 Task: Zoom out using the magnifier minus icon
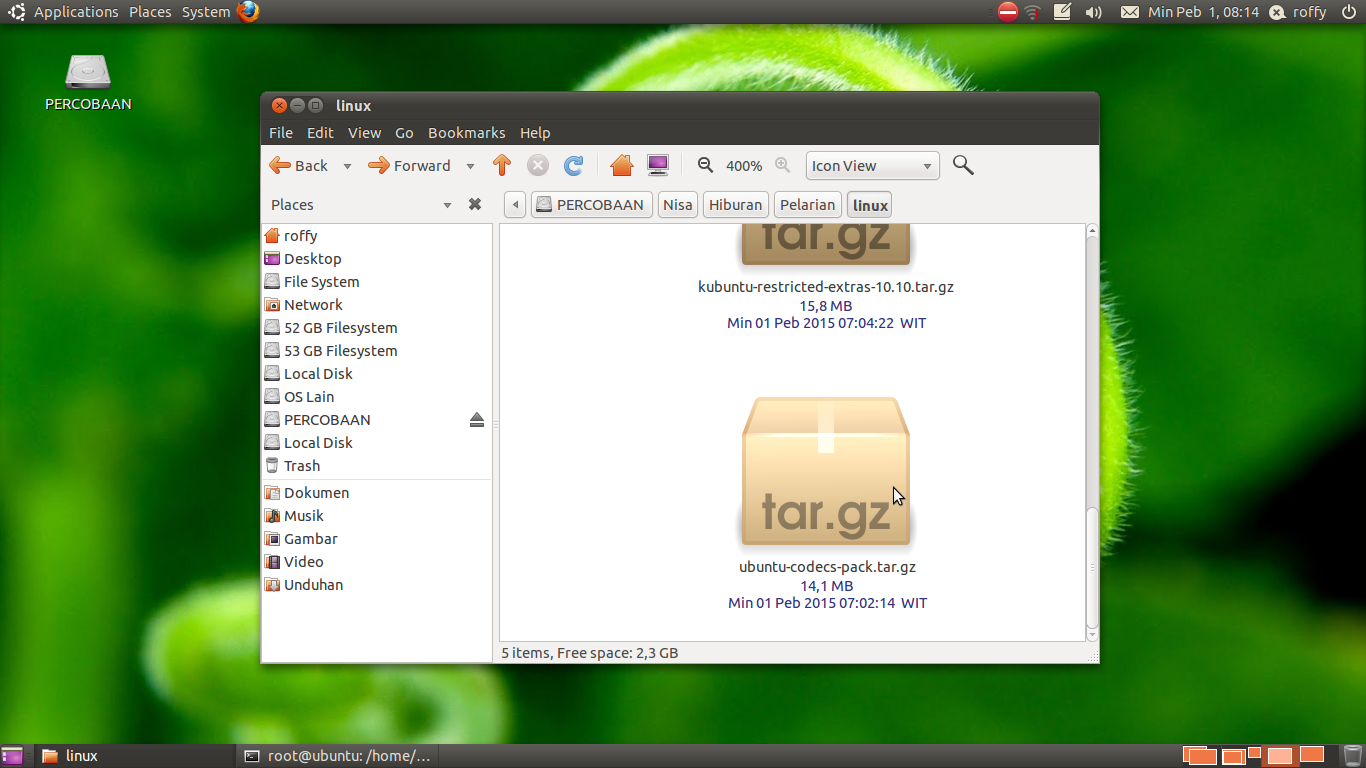[705, 165]
